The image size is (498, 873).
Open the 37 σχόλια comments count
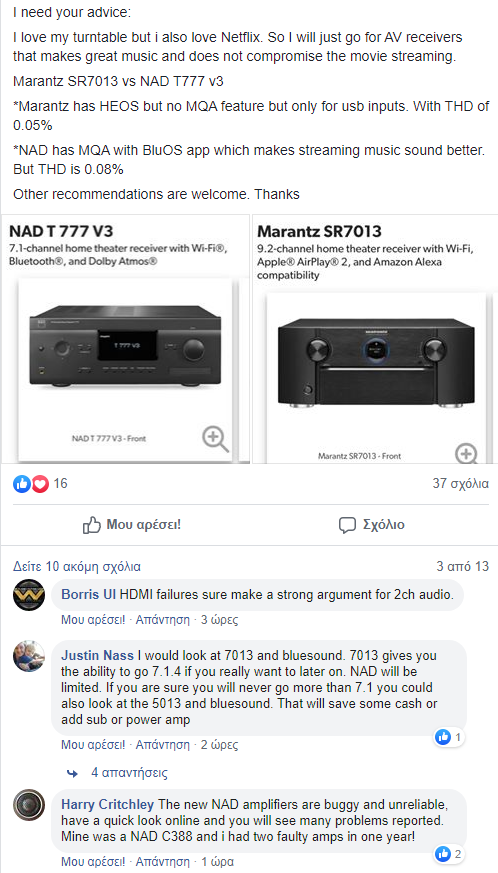(461, 484)
